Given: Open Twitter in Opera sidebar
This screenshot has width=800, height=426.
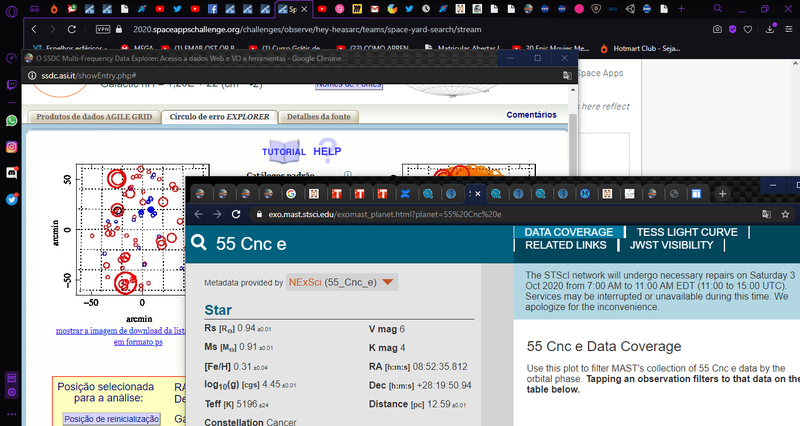Looking at the screenshot, I should [11, 199].
